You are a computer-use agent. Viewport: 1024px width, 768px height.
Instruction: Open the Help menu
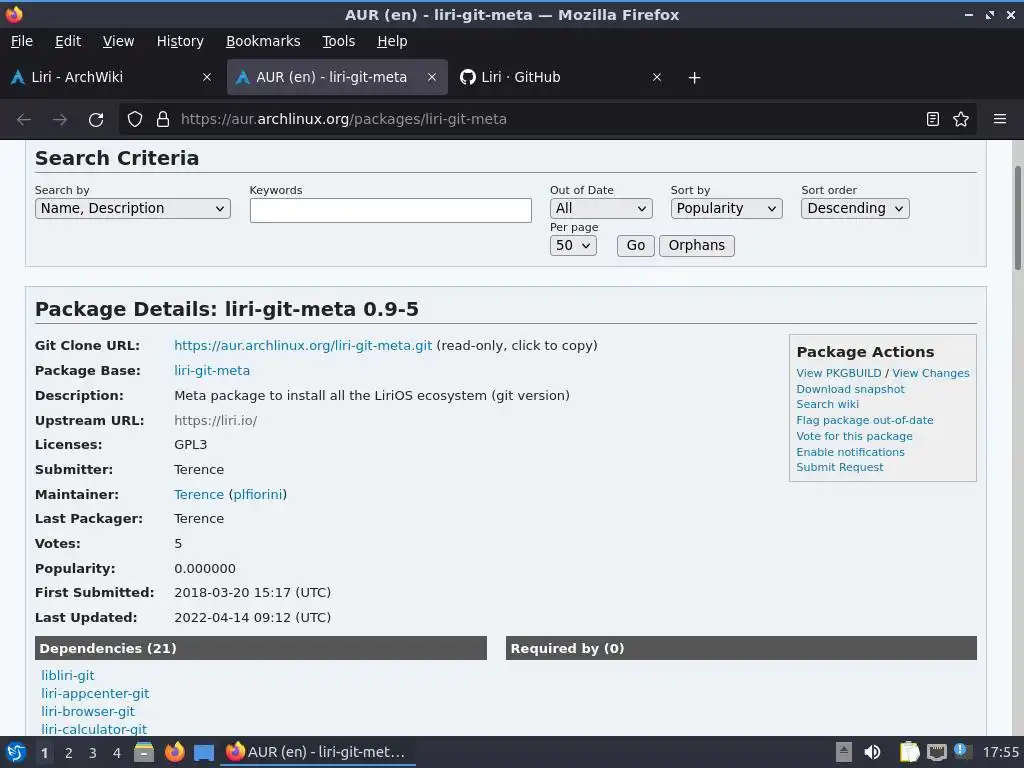click(392, 41)
